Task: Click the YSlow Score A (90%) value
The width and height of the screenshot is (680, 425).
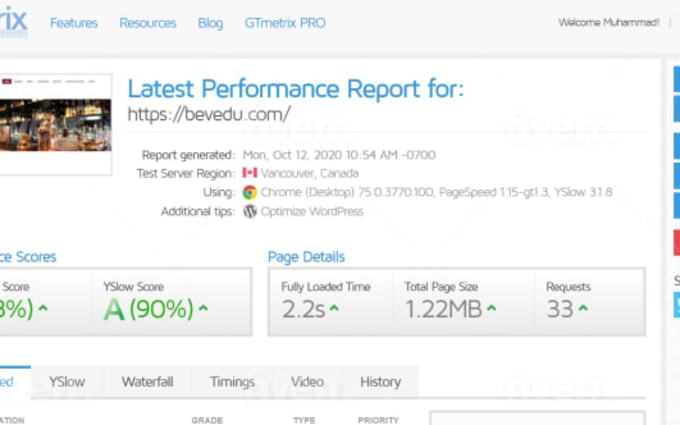Action: [x=148, y=309]
